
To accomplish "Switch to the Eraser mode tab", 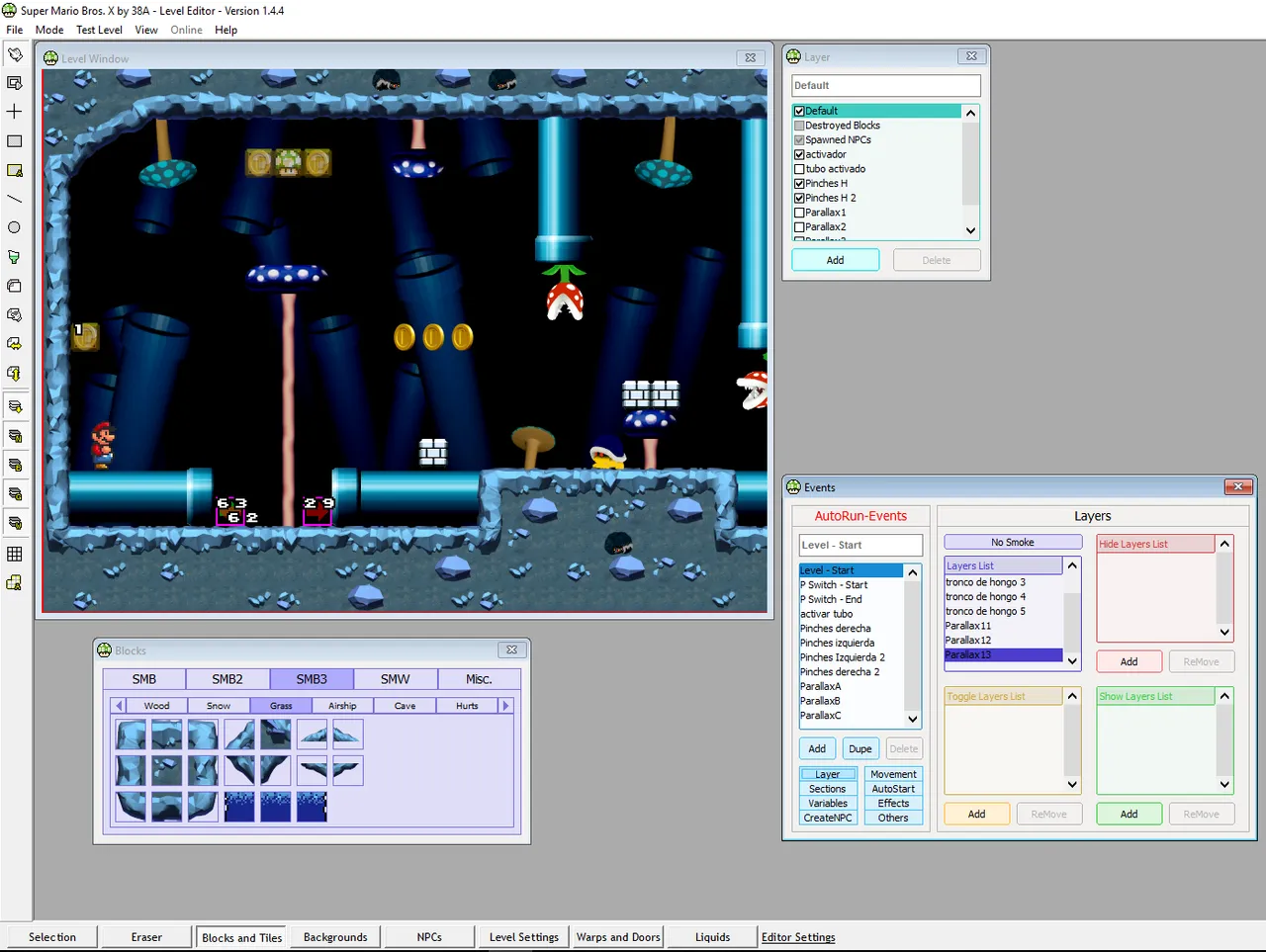I will [146, 937].
